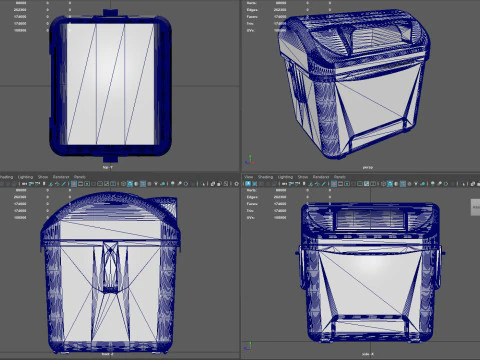This screenshot has height=360, width=480.
Task: Open Lighting menu in front view panel
Action: coord(25,177)
